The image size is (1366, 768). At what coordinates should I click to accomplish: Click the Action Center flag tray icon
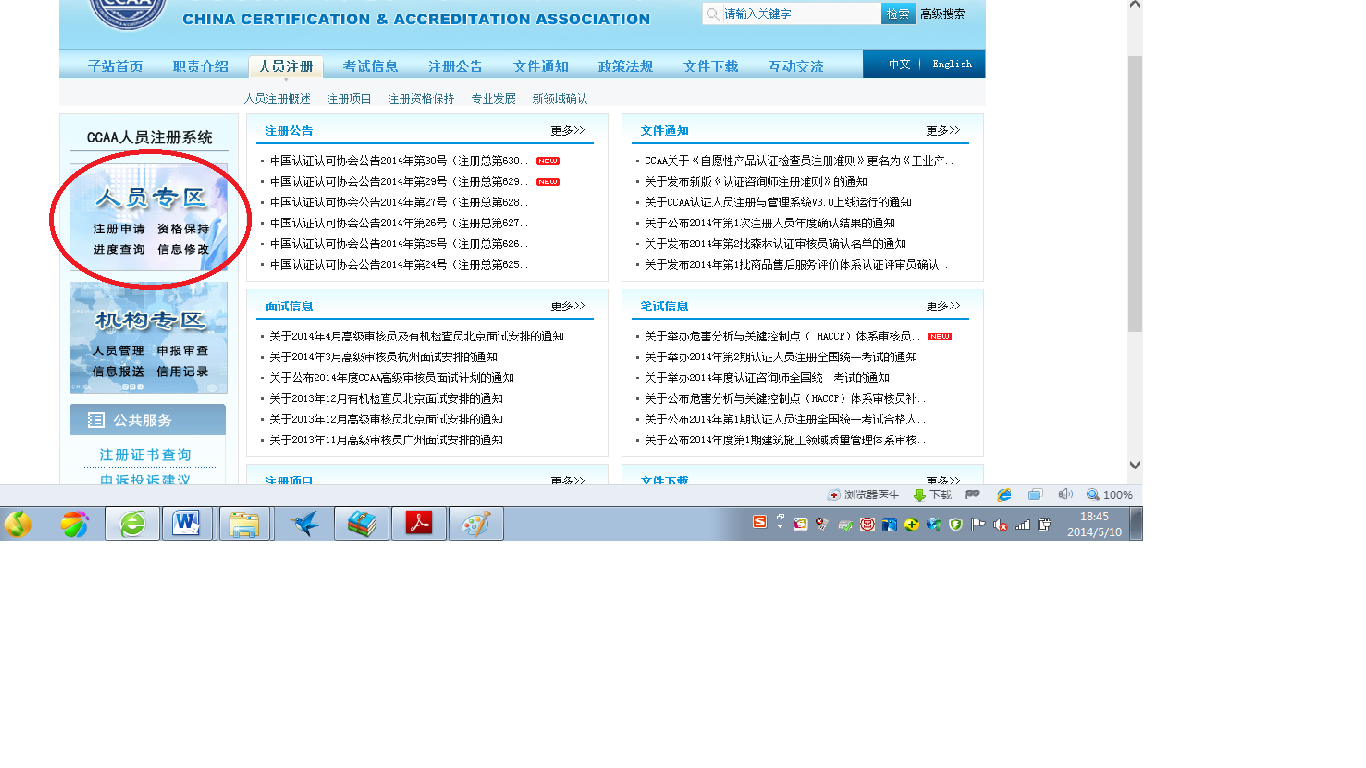[x=978, y=524]
